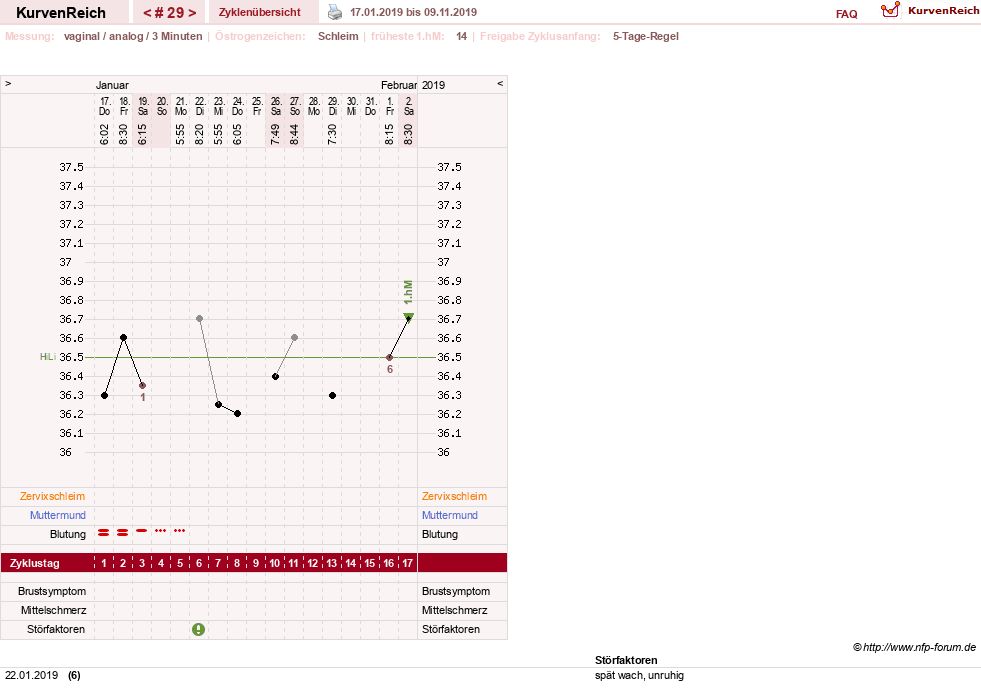Click the 'vaginal / analog / 3 Minuten' setting
The width and height of the screenshot is (981, 699).
(x=133, y=36)
